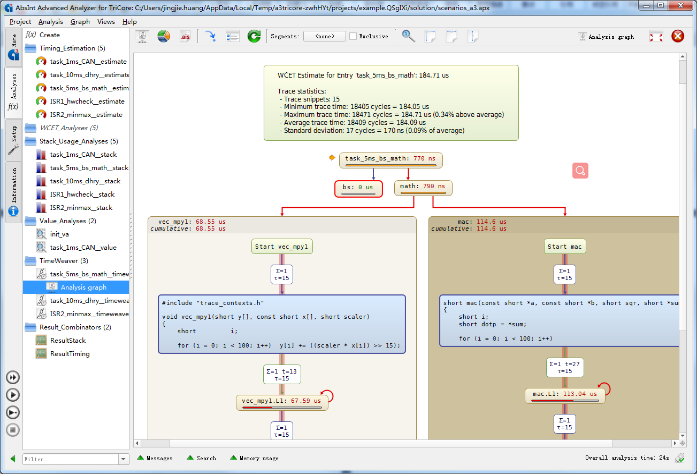Switch to the Analyses side tab
697x474 pixels.
[x=13, y=92]
